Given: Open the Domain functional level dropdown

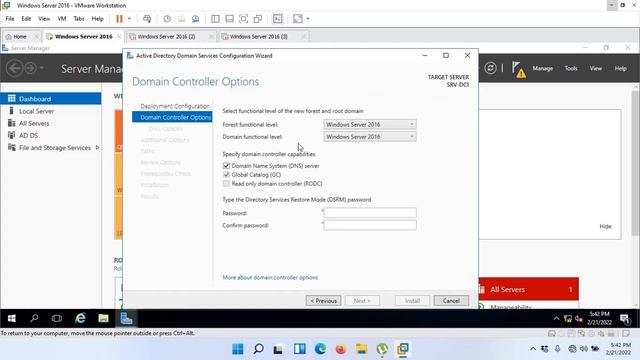Looking at the screenshot, I should point(370,137).
